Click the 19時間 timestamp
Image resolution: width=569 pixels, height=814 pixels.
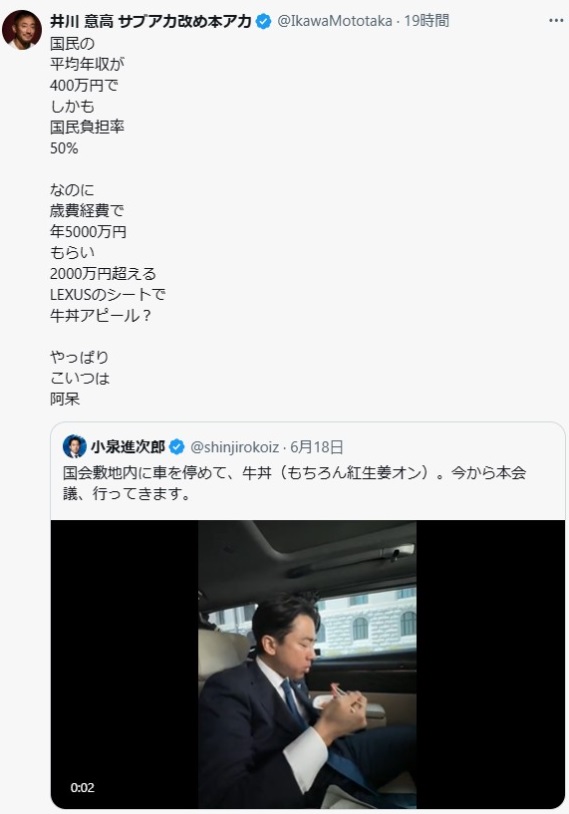tap(426, 21)
